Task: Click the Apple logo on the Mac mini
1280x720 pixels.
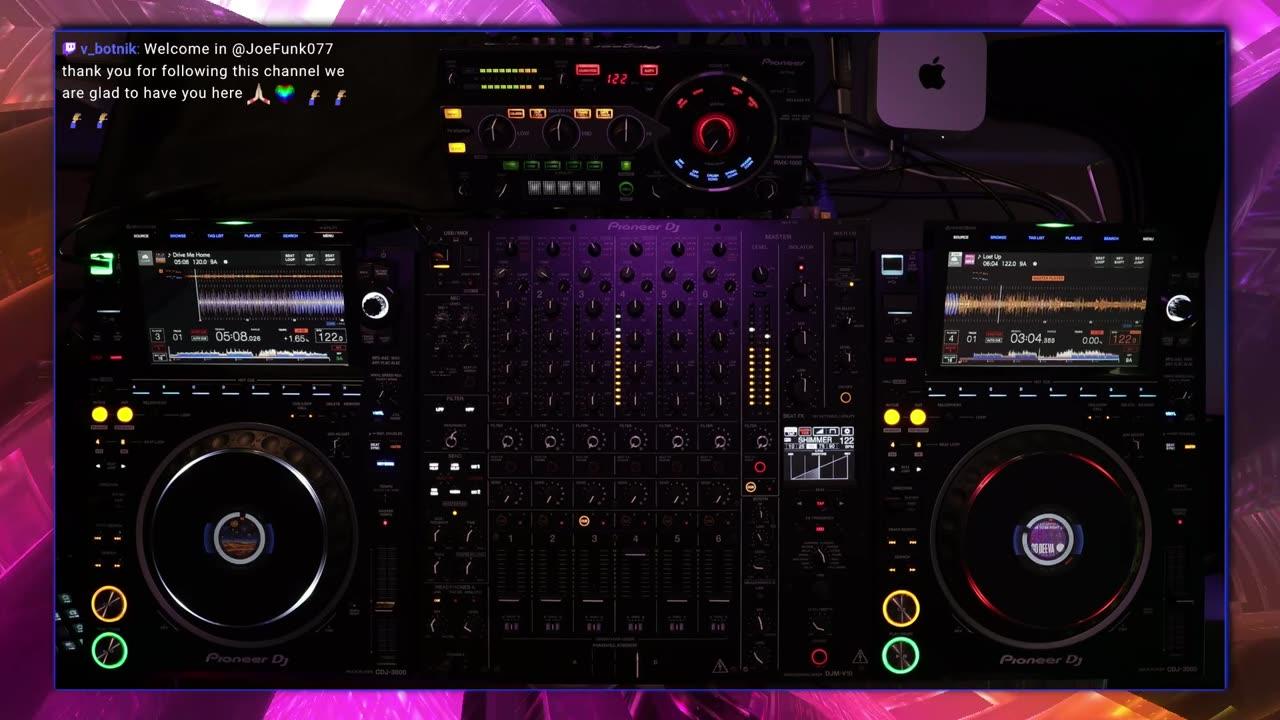Action: click(931, 73)
